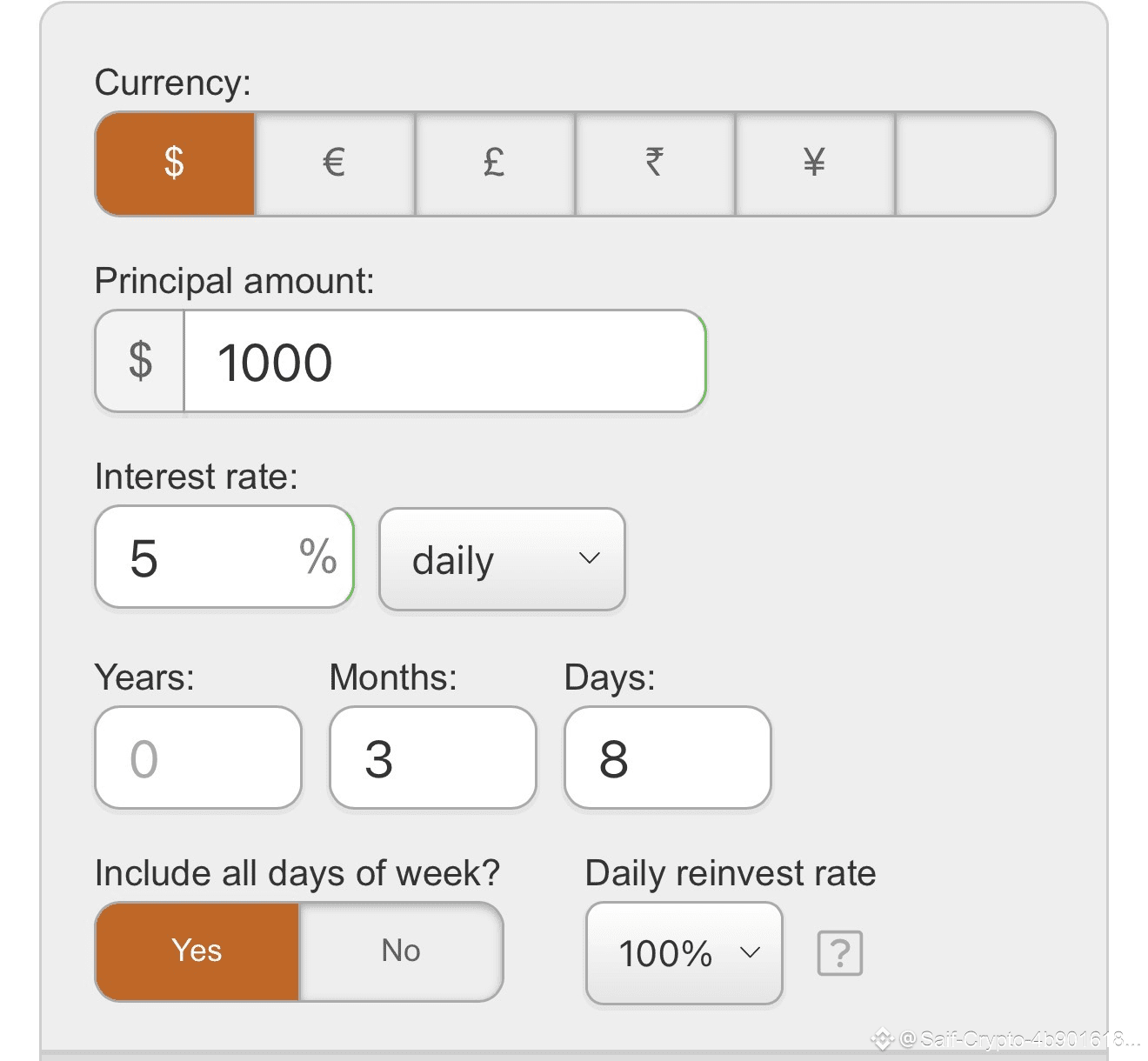
Task: Click into the Months field
Action: pyautogui.click(x=433, y=758)
